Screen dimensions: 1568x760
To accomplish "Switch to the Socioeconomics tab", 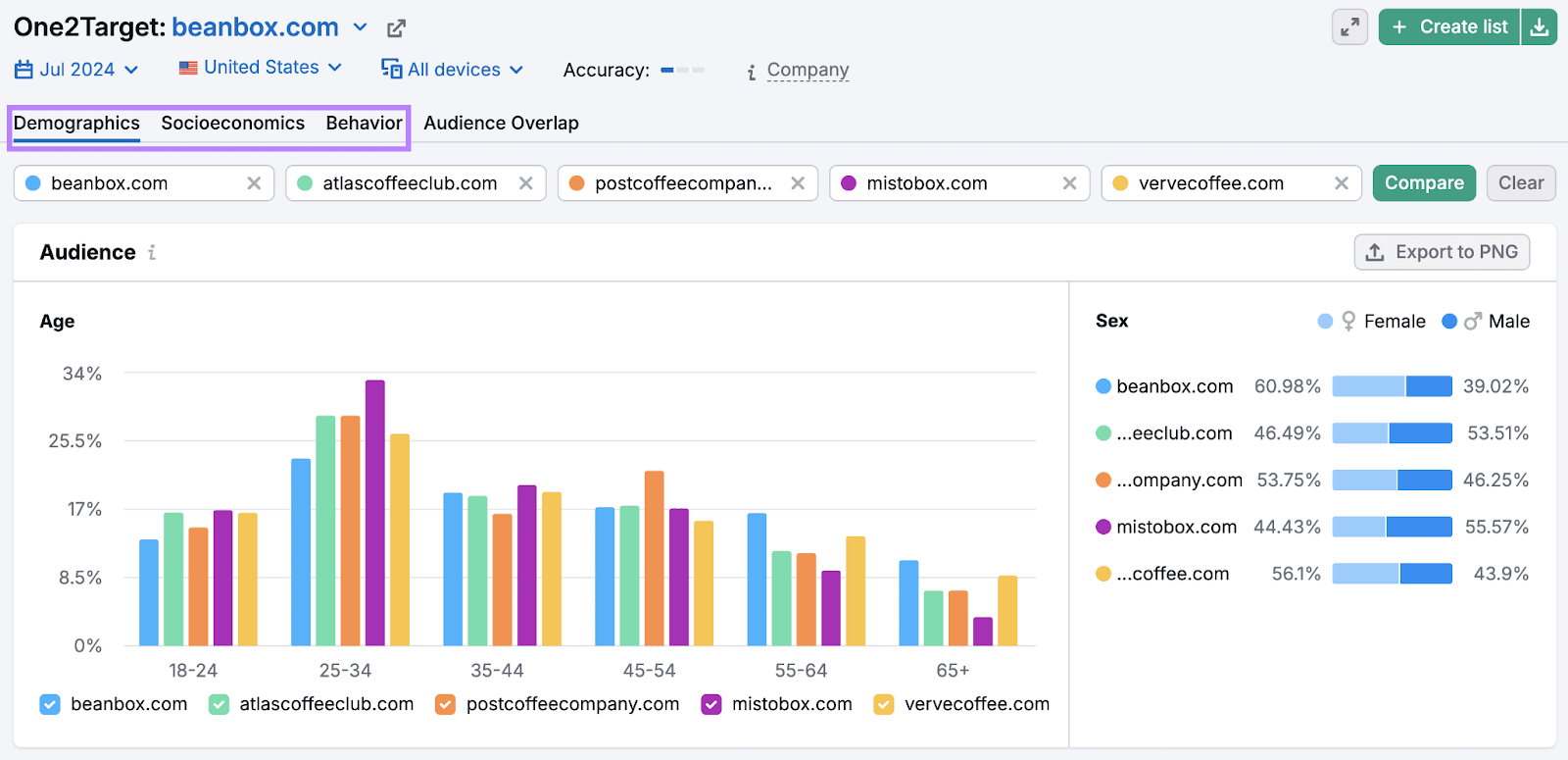I will (233, 124).
